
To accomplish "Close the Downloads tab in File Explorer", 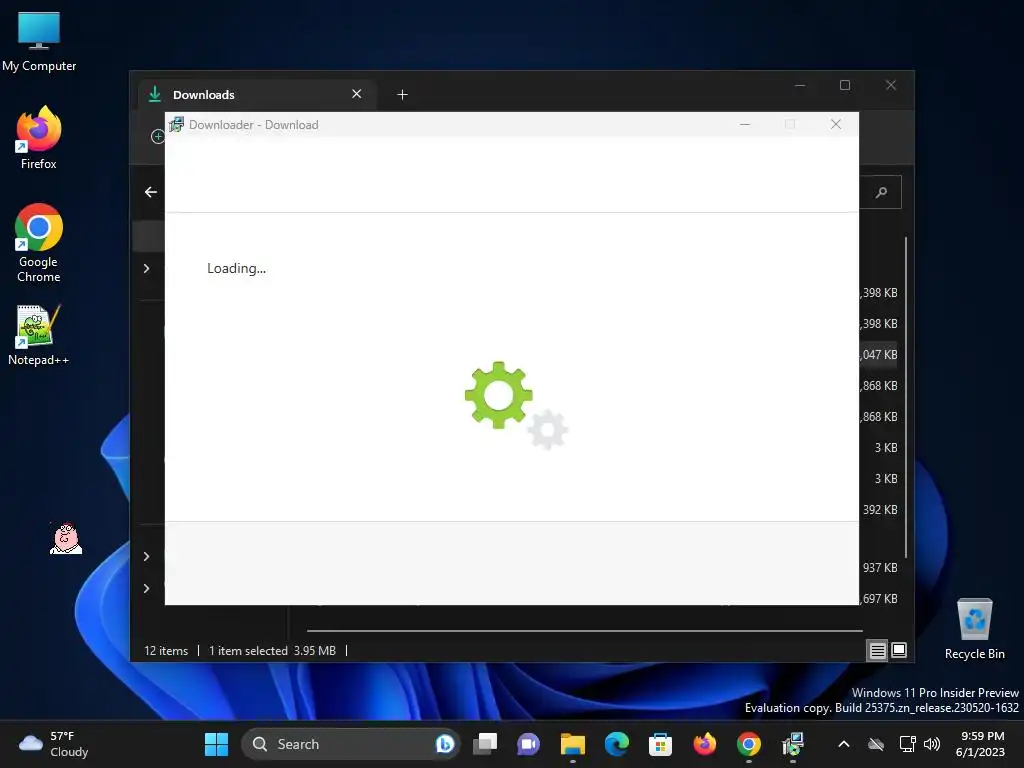I will pyautogui.click(x=357, y=94).
